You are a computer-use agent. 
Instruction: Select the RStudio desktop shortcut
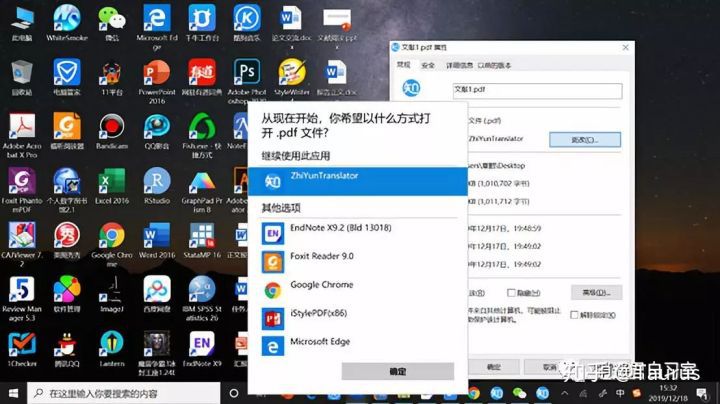tap(157, 186)
